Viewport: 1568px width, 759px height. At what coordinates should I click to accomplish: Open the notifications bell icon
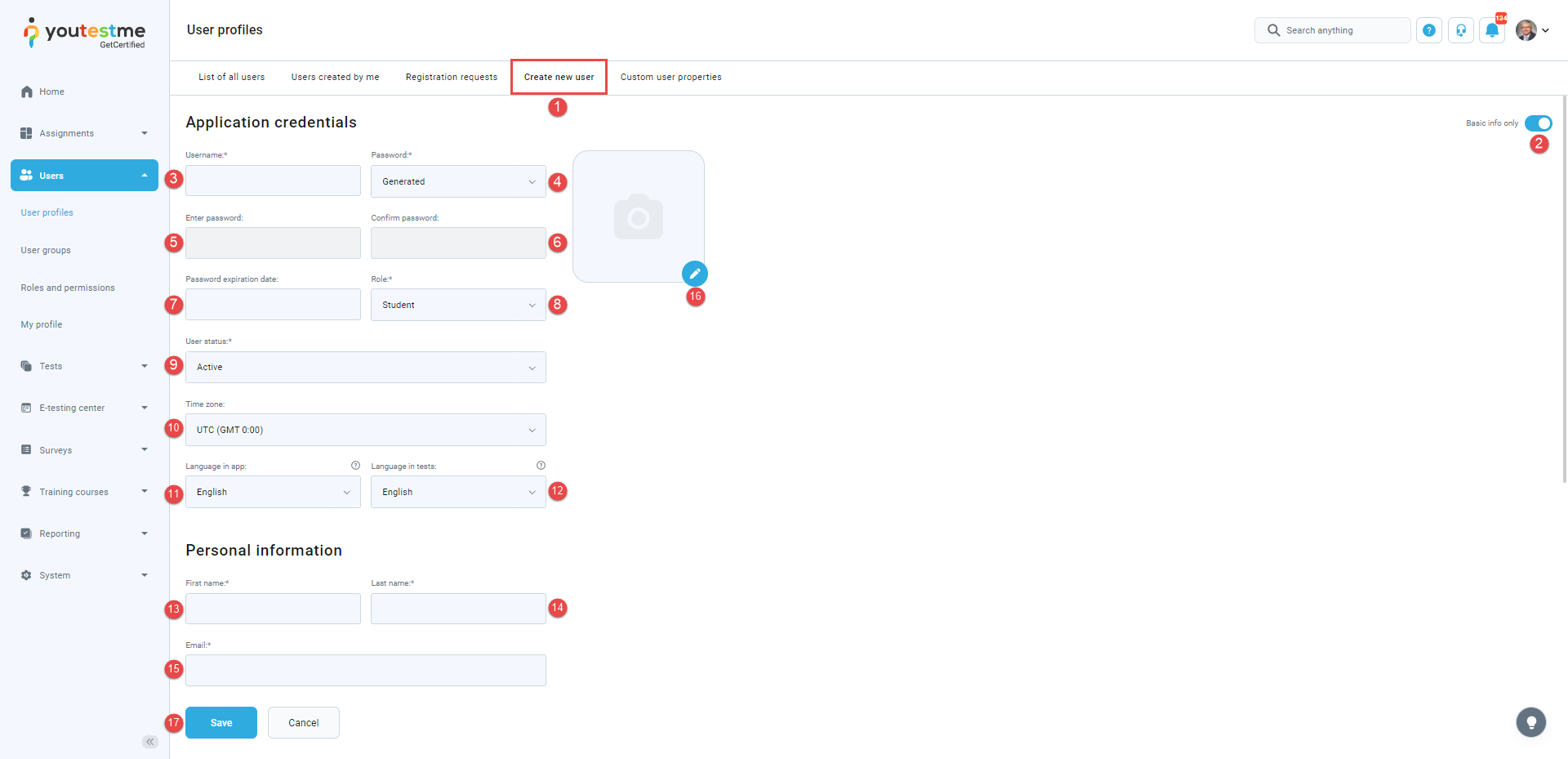[x=1492, y=30]
